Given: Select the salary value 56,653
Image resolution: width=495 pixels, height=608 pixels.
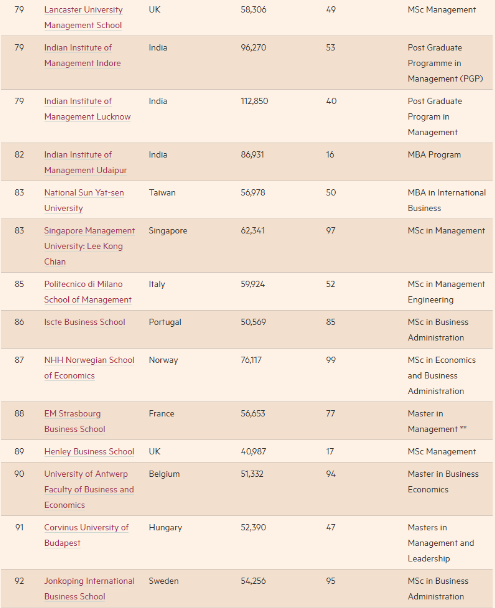Looking at the screenshot, I should click(253, 414).
